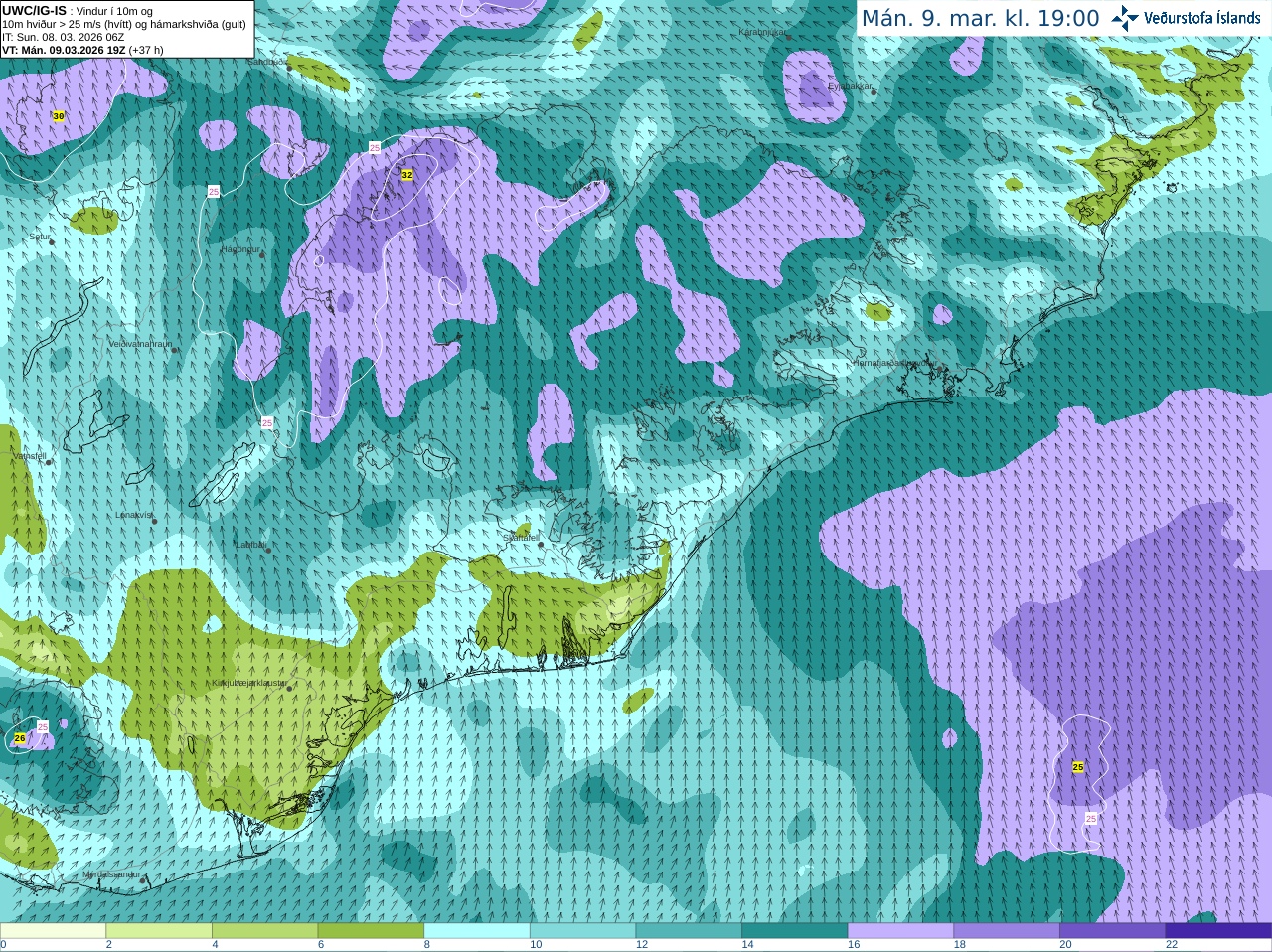Click the 10–12 m/s light teal legend swatch
The height and width of the screenshot is (952, 1272).
pyautogui.click(x=582, y=930)
